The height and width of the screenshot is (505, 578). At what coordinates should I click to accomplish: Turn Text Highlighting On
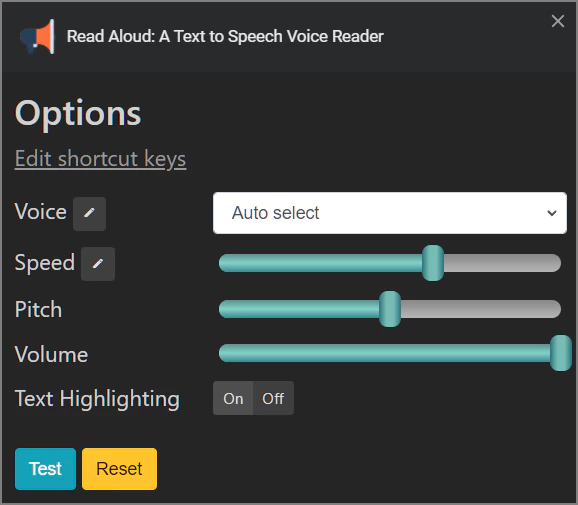(x=233, y=398)
